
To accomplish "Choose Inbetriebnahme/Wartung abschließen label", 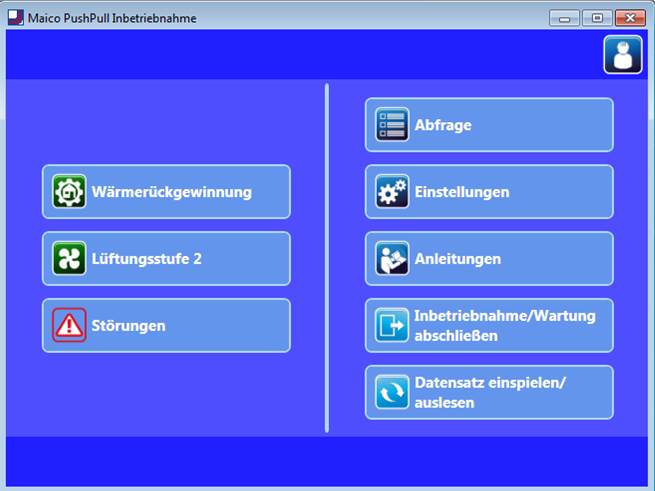I will click(505, 326).
